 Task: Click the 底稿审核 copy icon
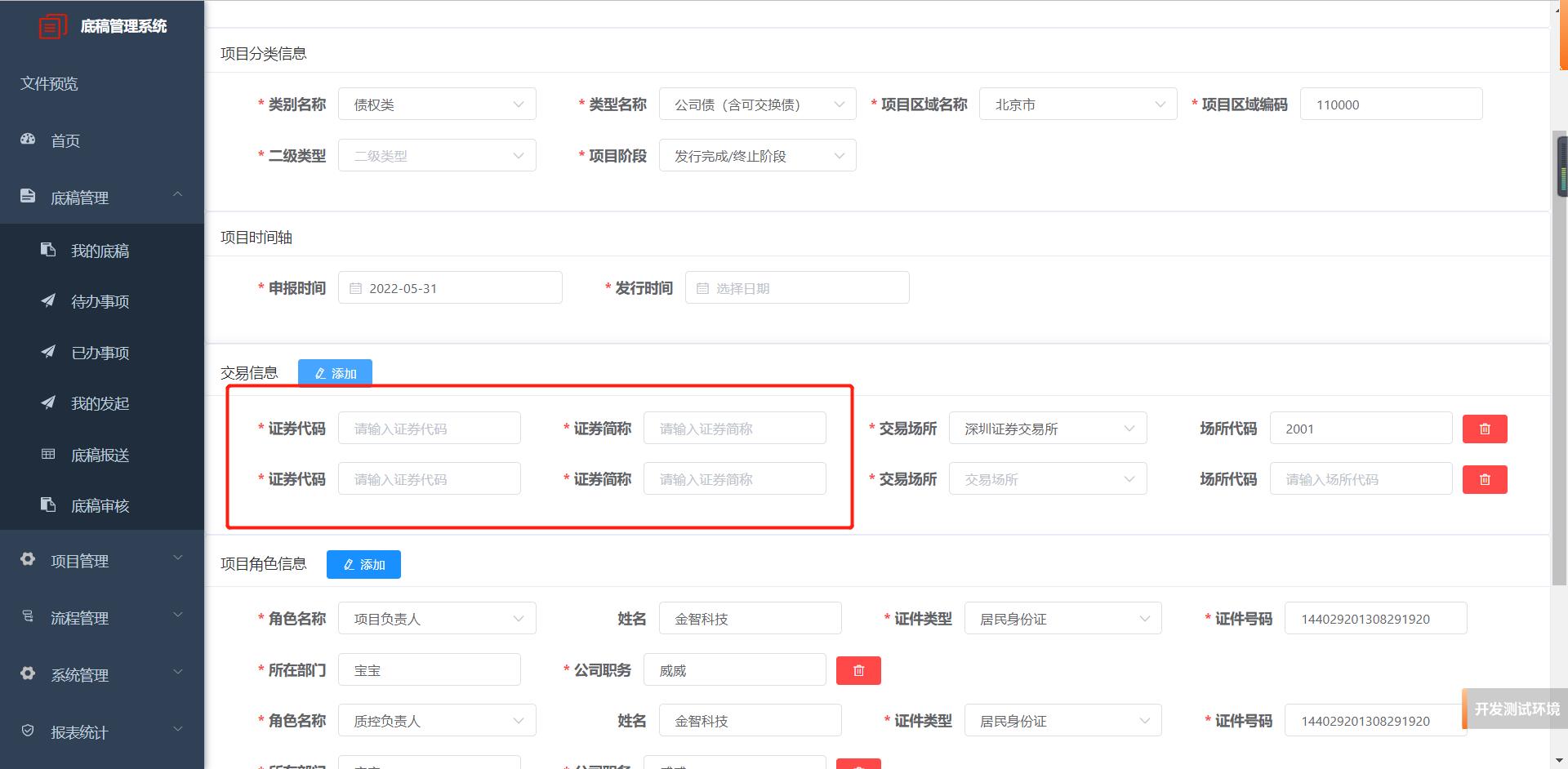coord(48,505)
